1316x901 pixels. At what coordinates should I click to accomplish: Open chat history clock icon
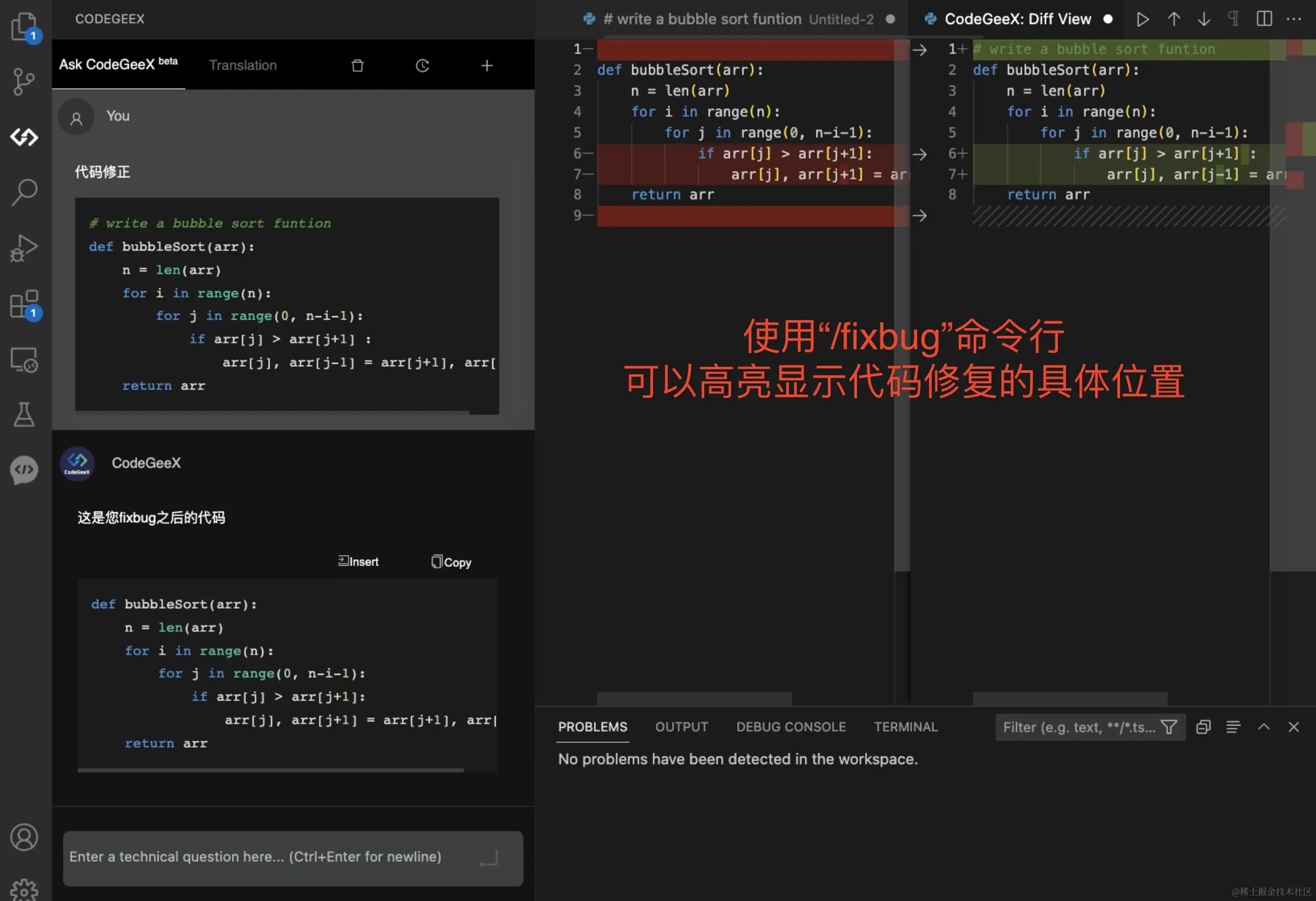[422, 66]
